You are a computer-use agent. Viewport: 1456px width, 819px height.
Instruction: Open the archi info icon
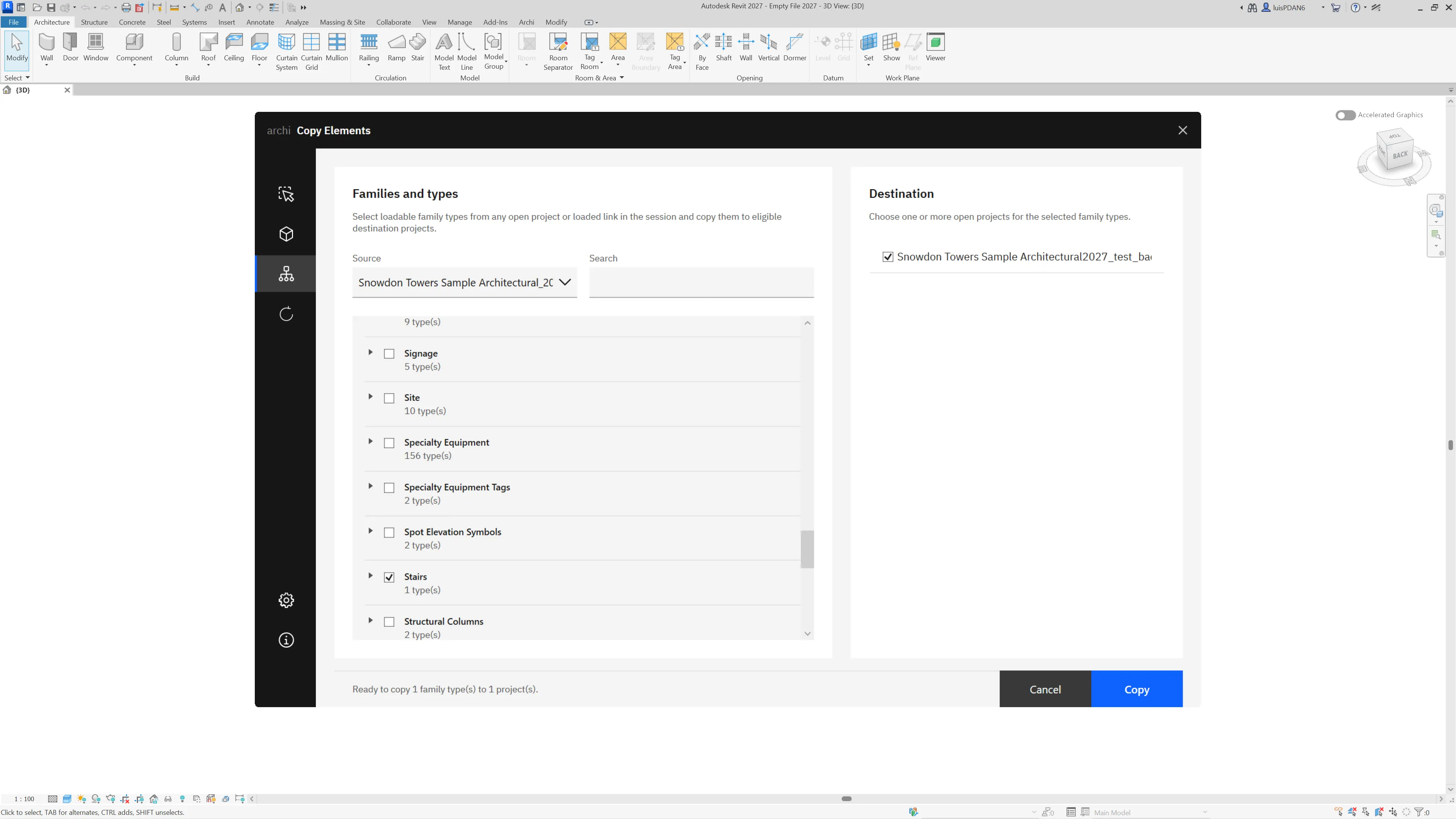click(x=286, y=640)
